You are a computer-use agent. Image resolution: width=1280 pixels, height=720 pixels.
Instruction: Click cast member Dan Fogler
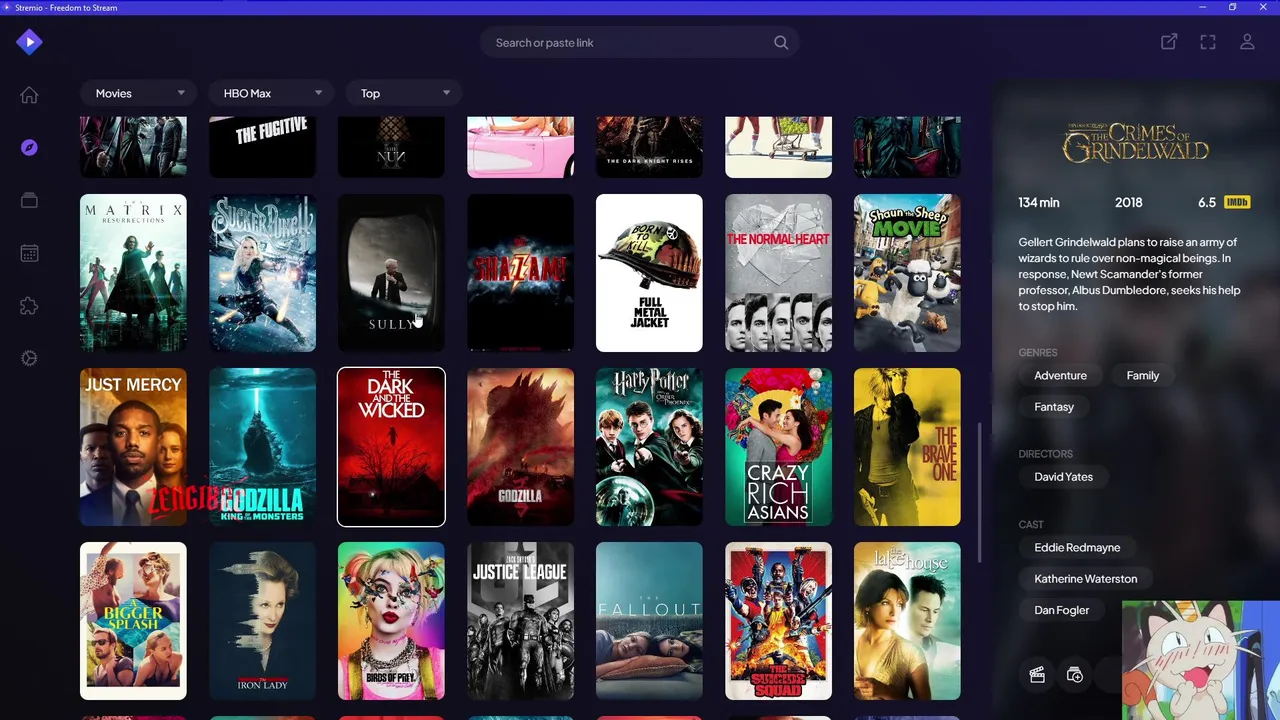click(1061, 610)
